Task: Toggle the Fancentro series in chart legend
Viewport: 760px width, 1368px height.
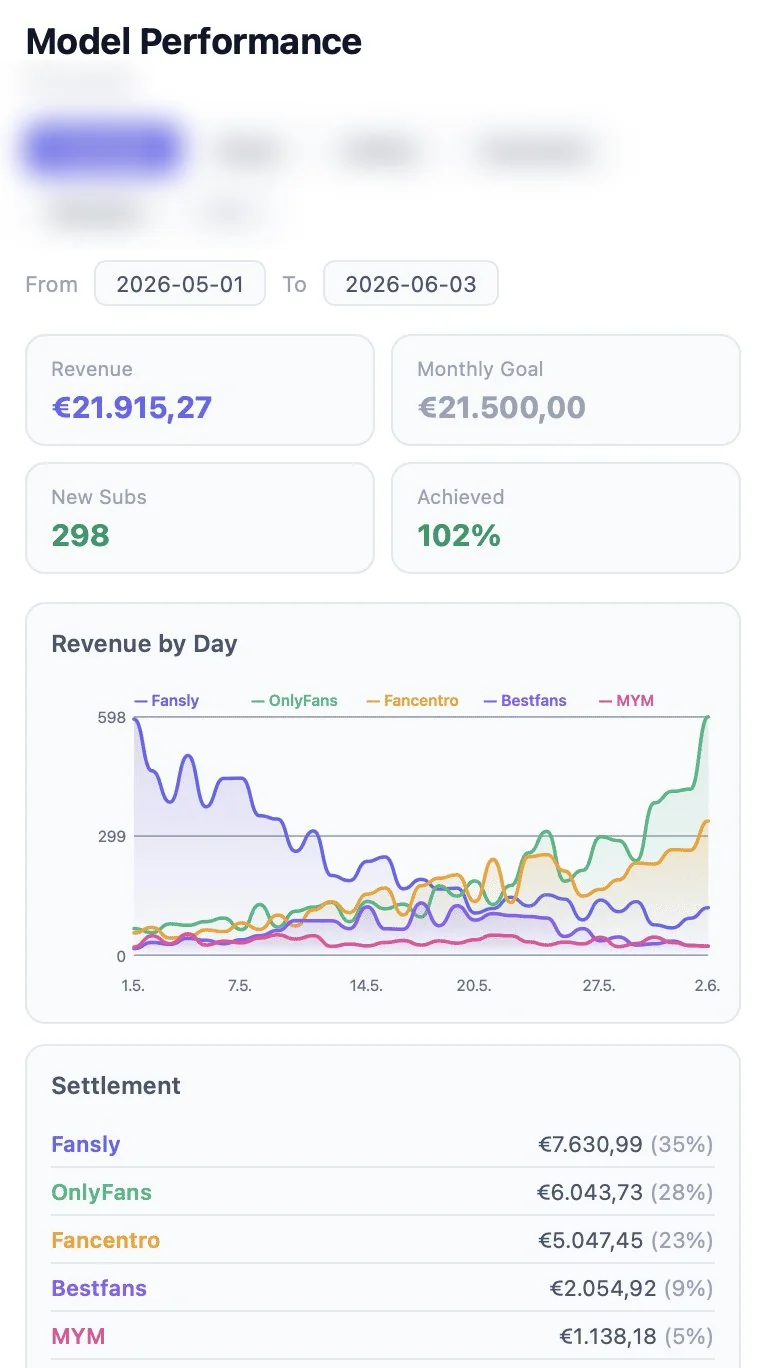Action: [412, 701]
